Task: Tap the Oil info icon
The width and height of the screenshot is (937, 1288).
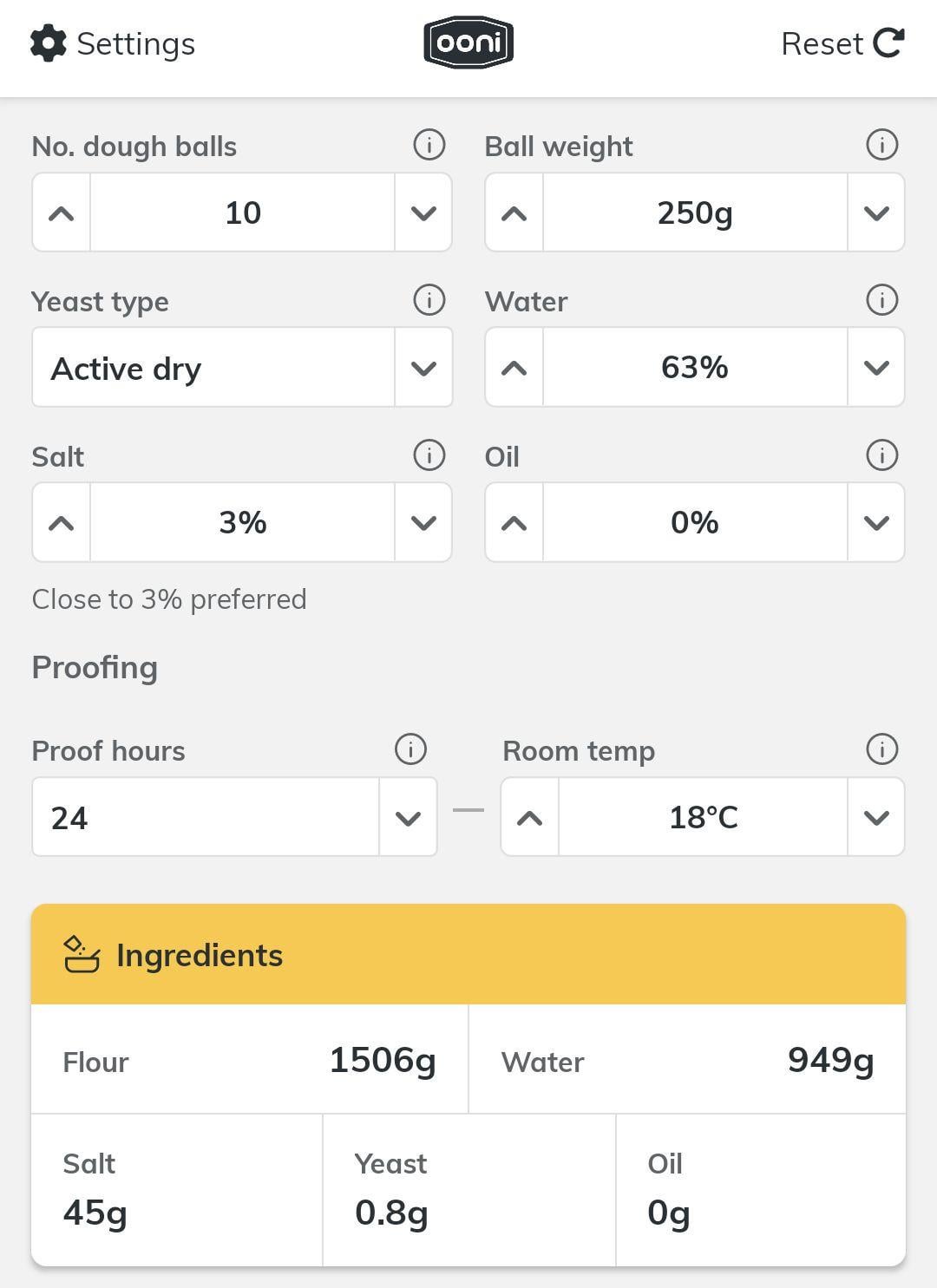Action: [881, 455]
